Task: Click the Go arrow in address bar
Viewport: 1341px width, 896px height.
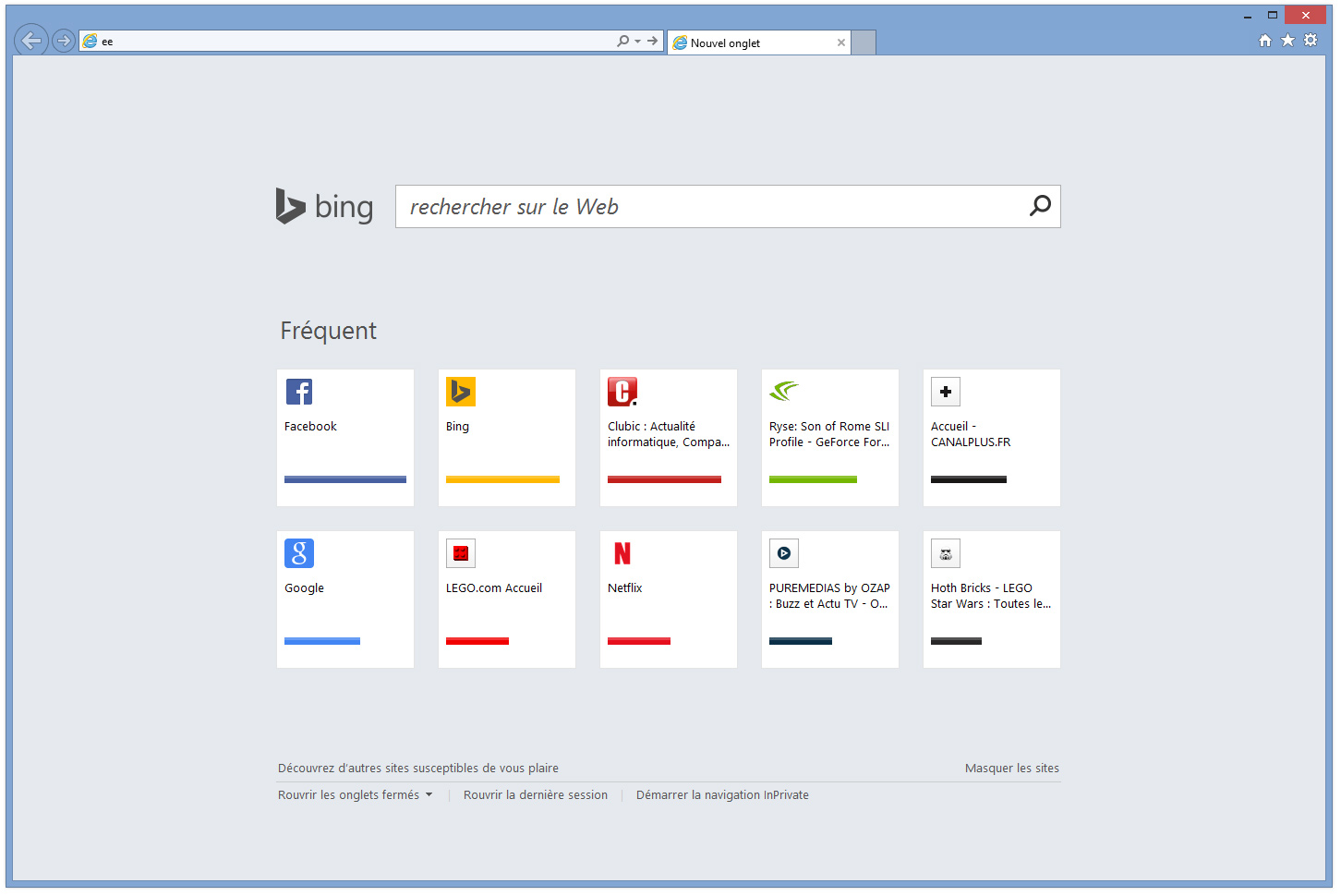Action: point(653,41)
